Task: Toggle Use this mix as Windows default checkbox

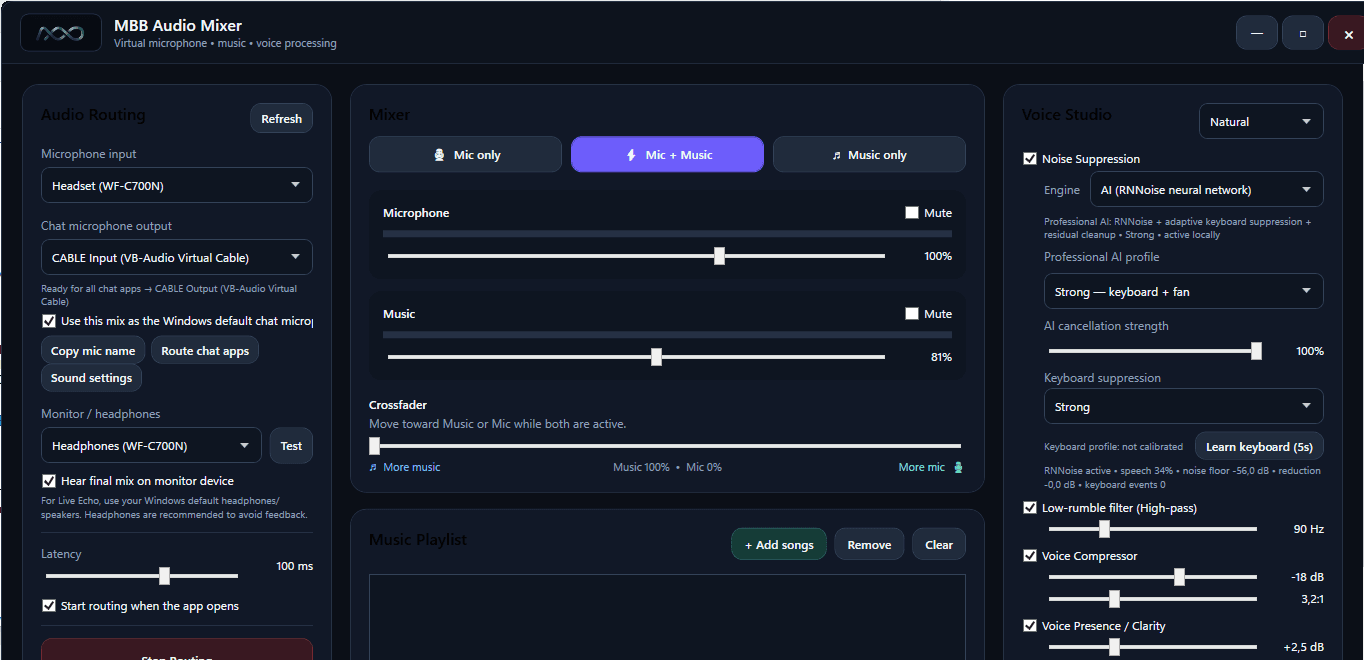Action: [x=49, y=321]
